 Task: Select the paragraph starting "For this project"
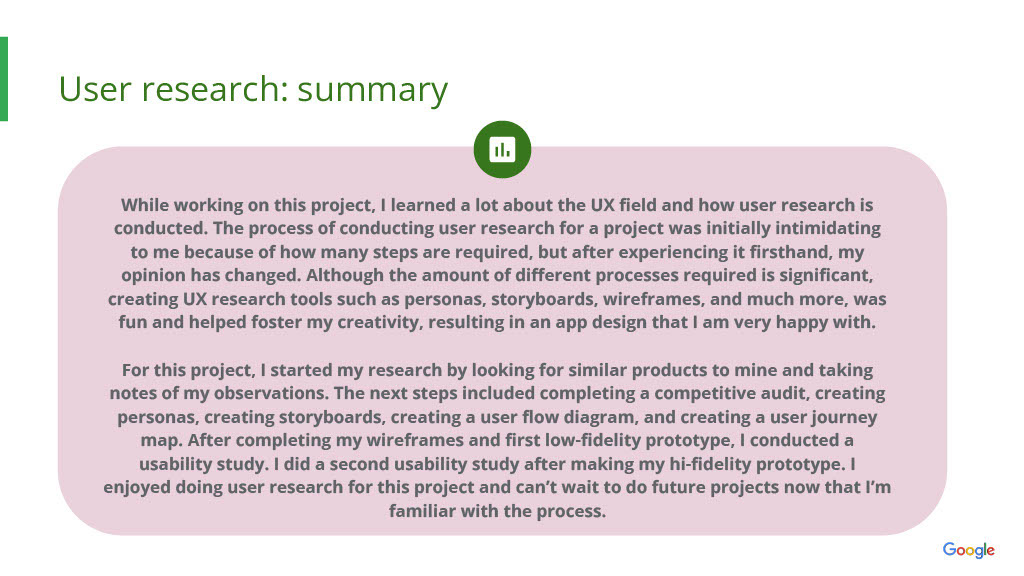coord(497,440)
